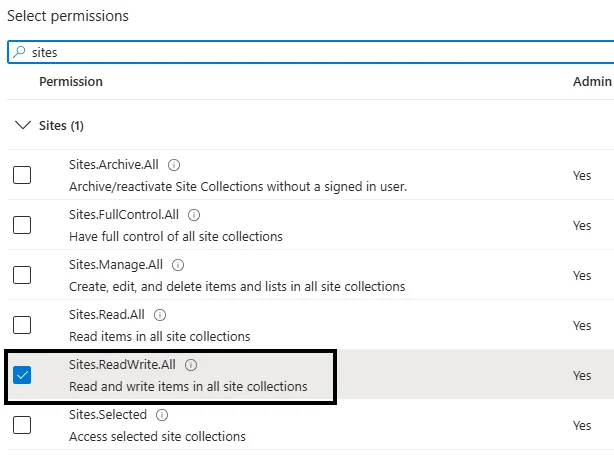Screen dimensions: 614x468
Task: Collapse the Sites (1) group chevron
Action: click(22, 125)
